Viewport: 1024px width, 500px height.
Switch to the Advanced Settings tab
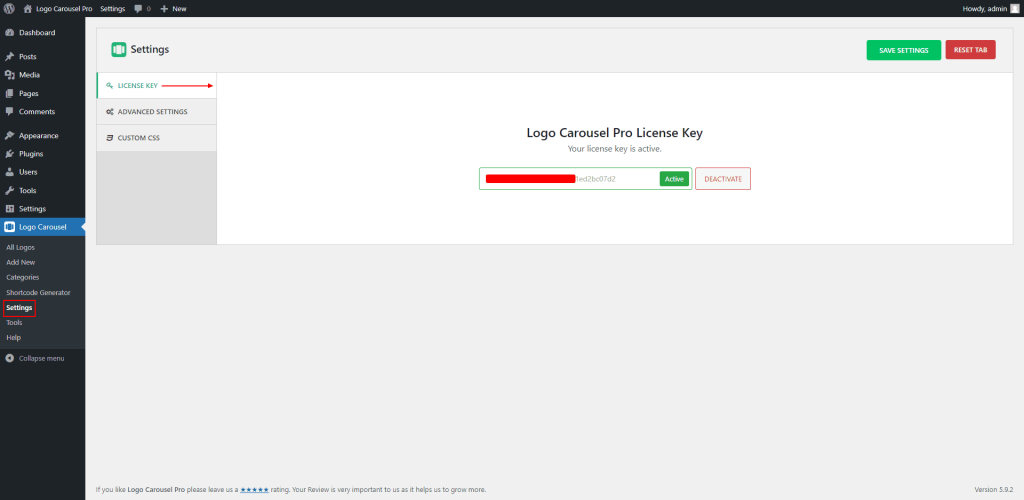point(152,112)
